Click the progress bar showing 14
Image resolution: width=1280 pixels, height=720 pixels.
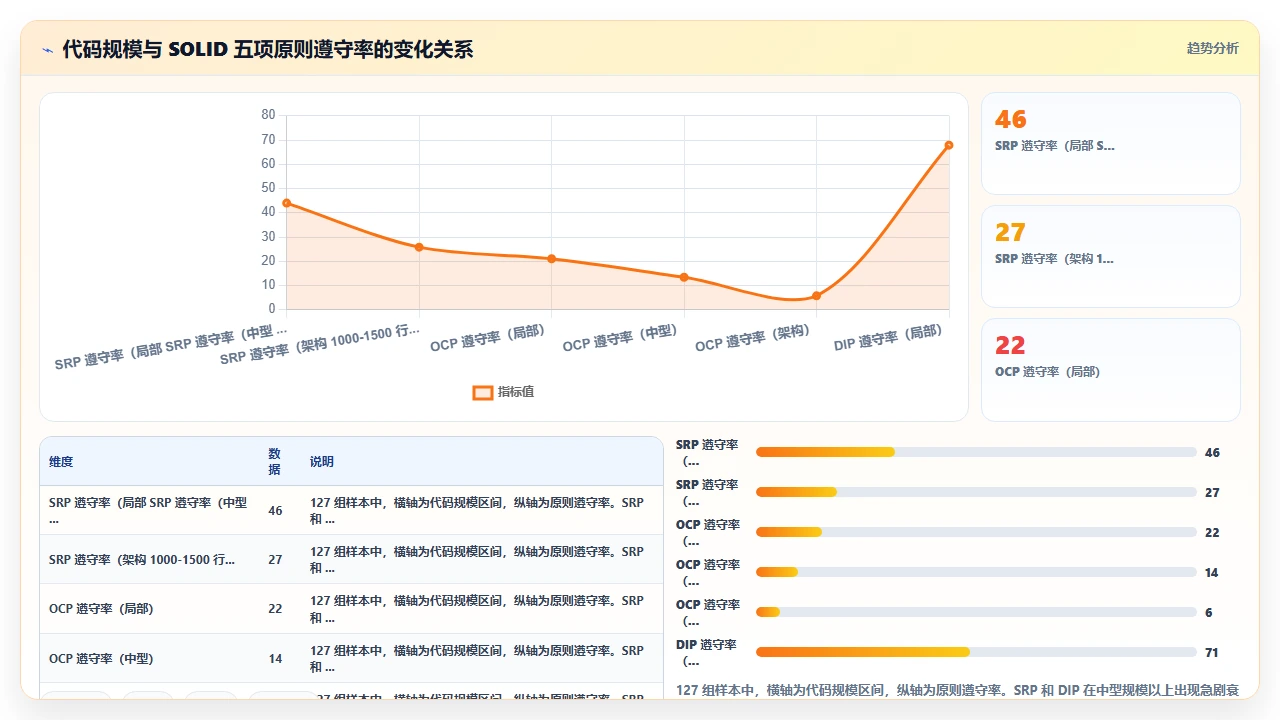pyautogui.click(x=976, y=572)
